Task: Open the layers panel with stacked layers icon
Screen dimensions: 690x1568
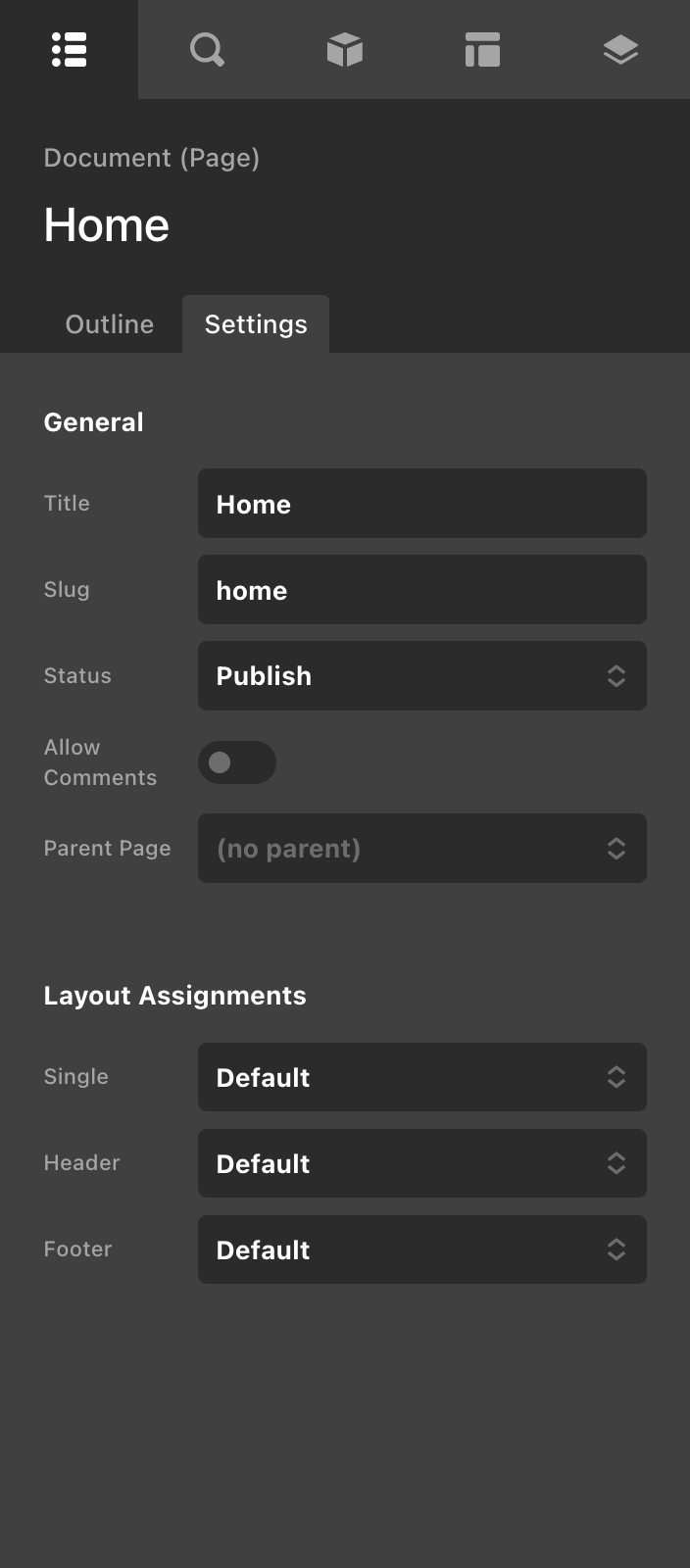Action: pos(620,49)
